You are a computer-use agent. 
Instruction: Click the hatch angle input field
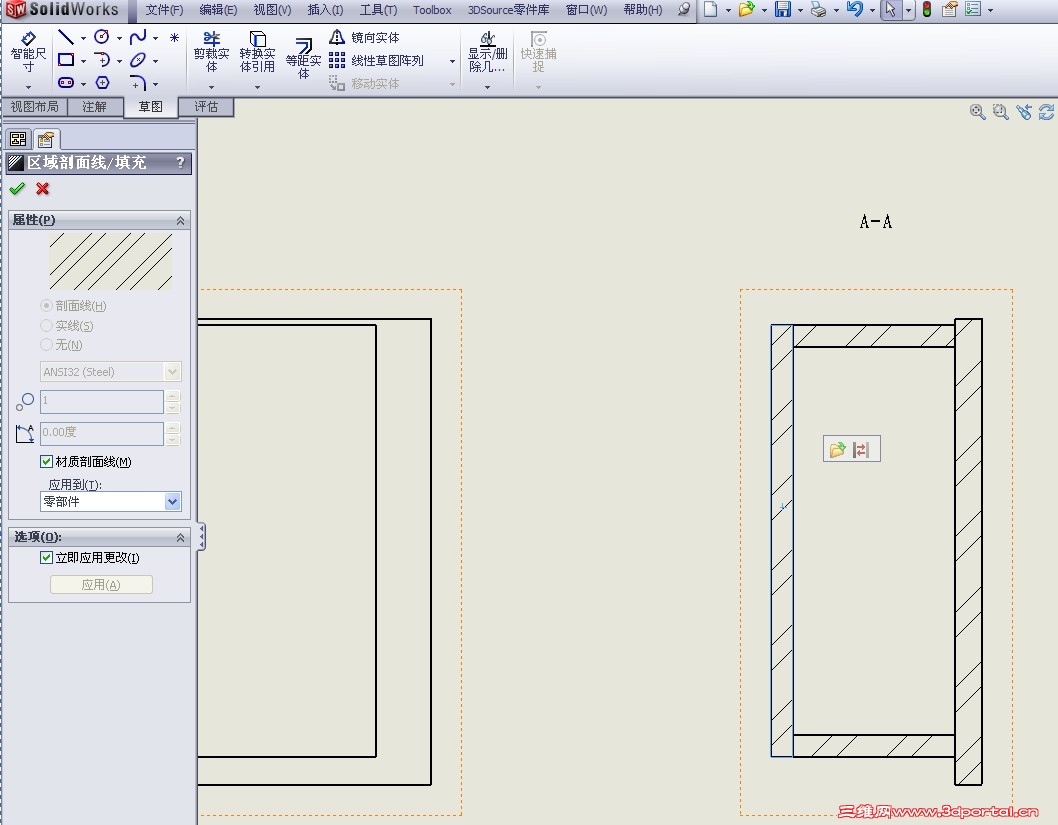pos(102,432)
